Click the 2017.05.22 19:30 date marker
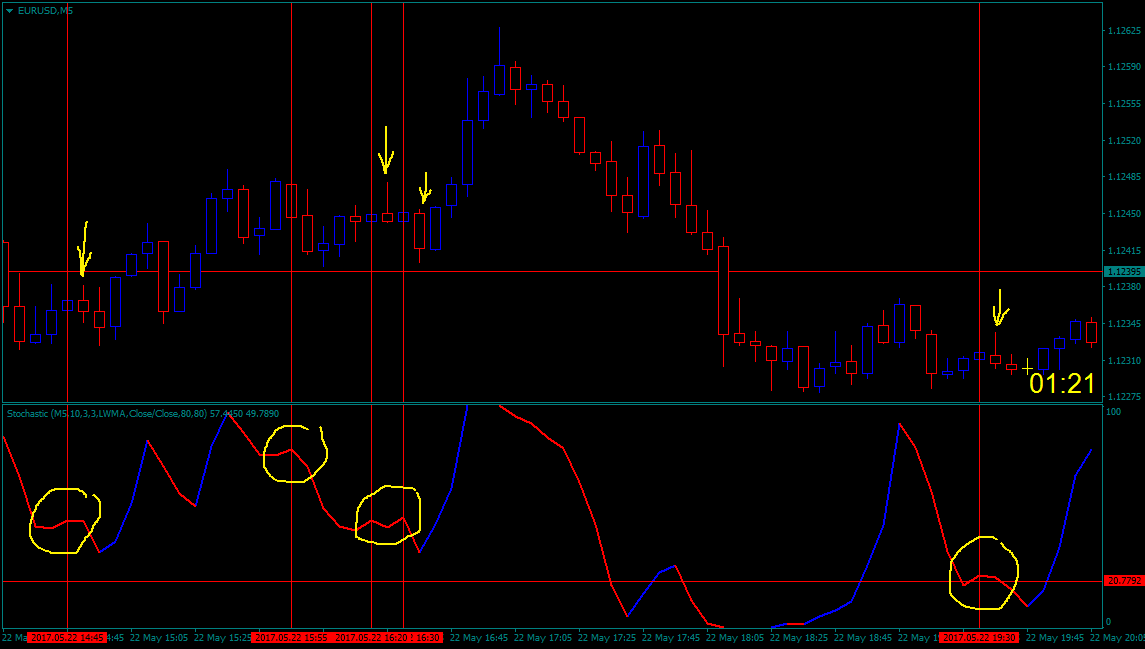The height and width of the screenshot is (649, 1145). 979,637
